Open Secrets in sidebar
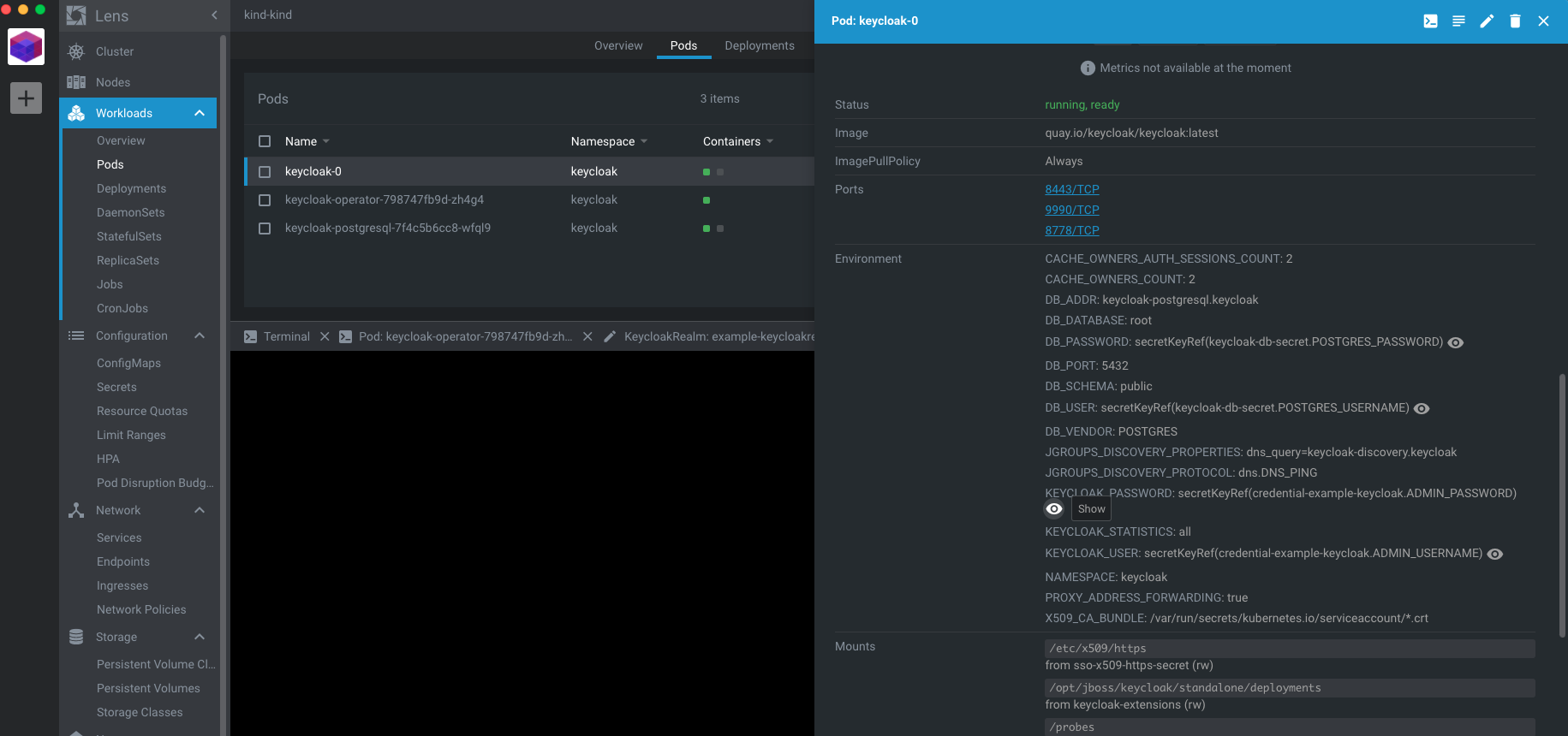1568x736 pixels. (x=116, y=387)
